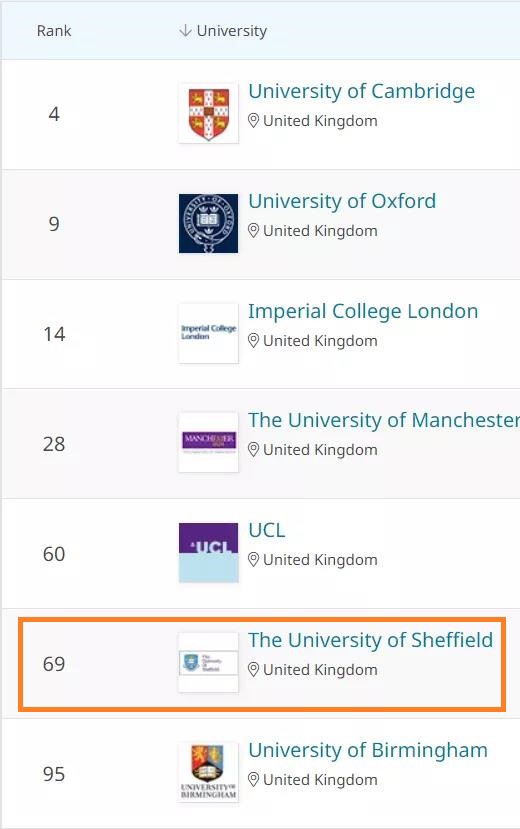Click the Manchester purple logo
Viewport: 520px width, 829px height.
click(208, 443)
